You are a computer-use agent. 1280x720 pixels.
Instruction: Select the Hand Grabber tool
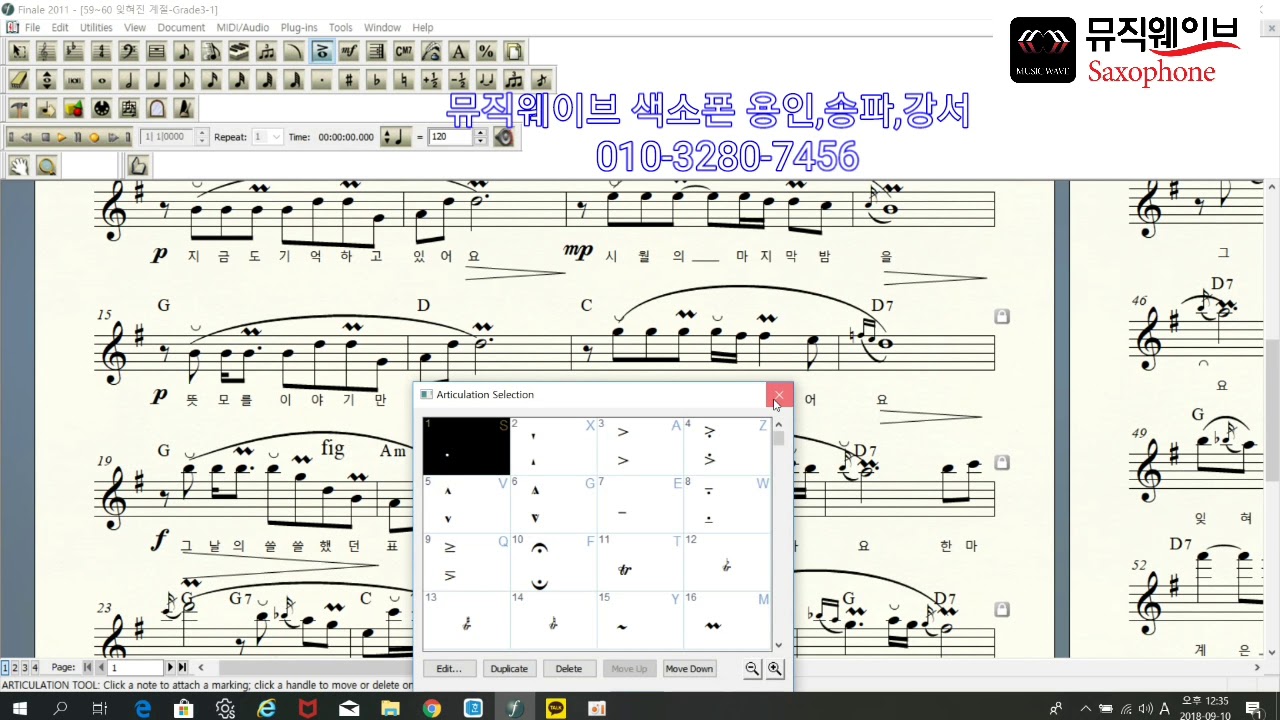[18, 165]
